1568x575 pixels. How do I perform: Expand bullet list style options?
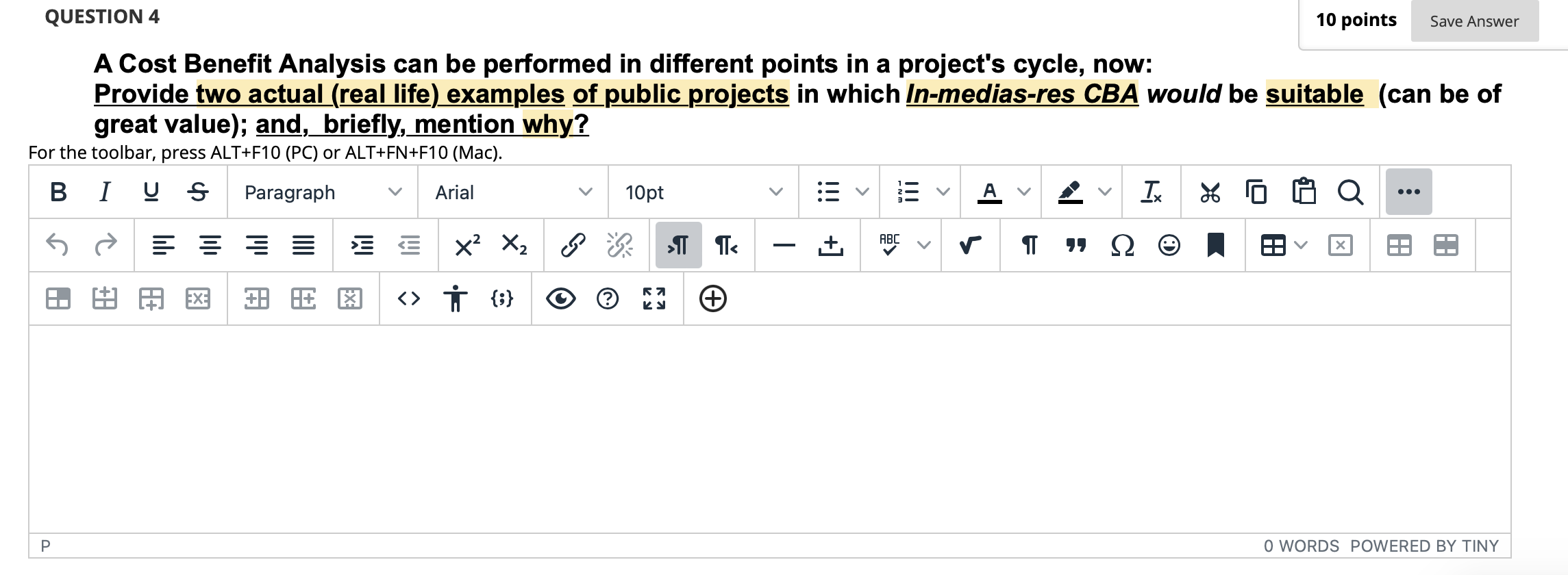pos(862,192)
